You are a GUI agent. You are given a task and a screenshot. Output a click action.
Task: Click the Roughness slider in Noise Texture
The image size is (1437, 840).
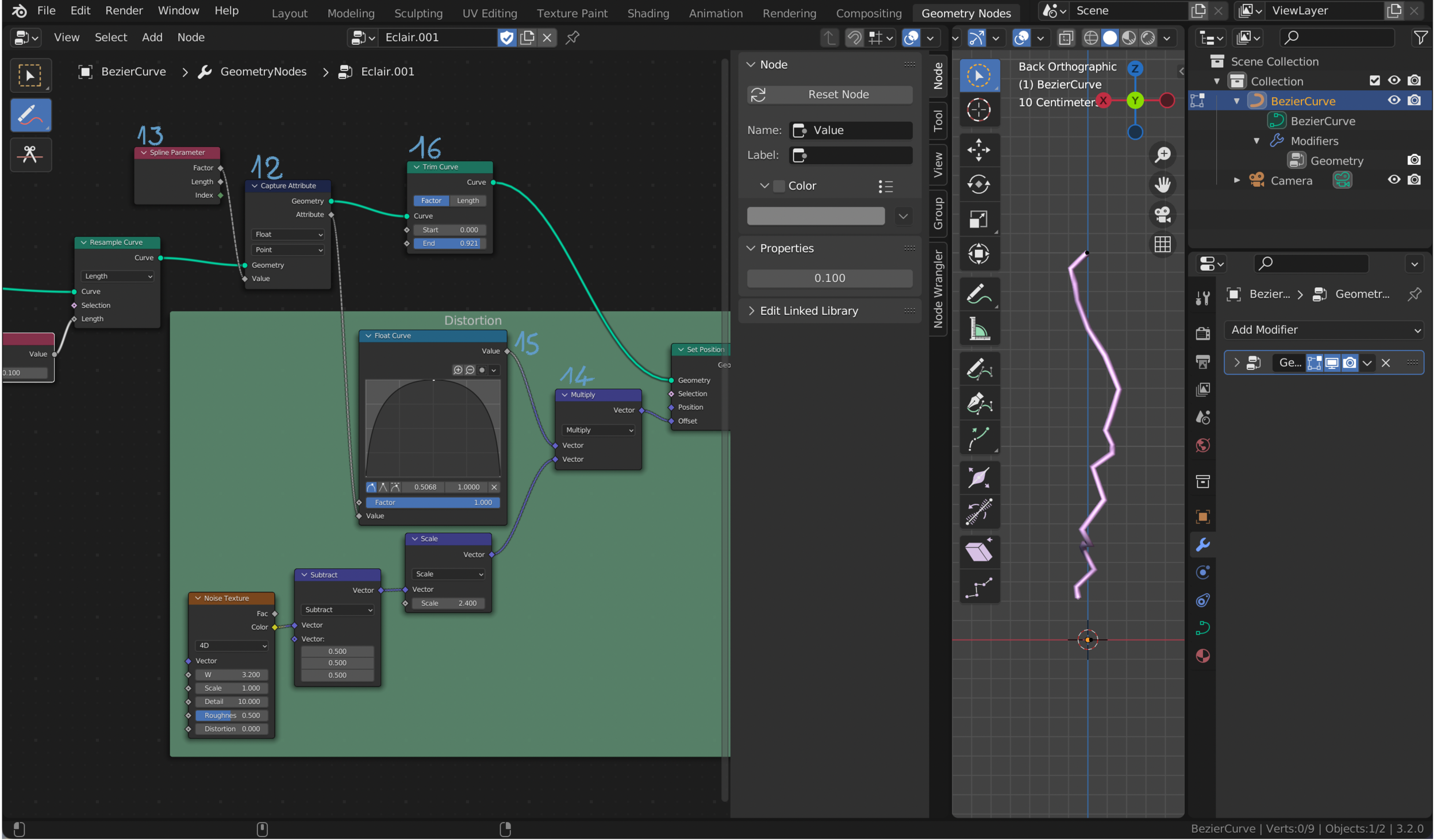pyautogui.click(x=232, y=716)
